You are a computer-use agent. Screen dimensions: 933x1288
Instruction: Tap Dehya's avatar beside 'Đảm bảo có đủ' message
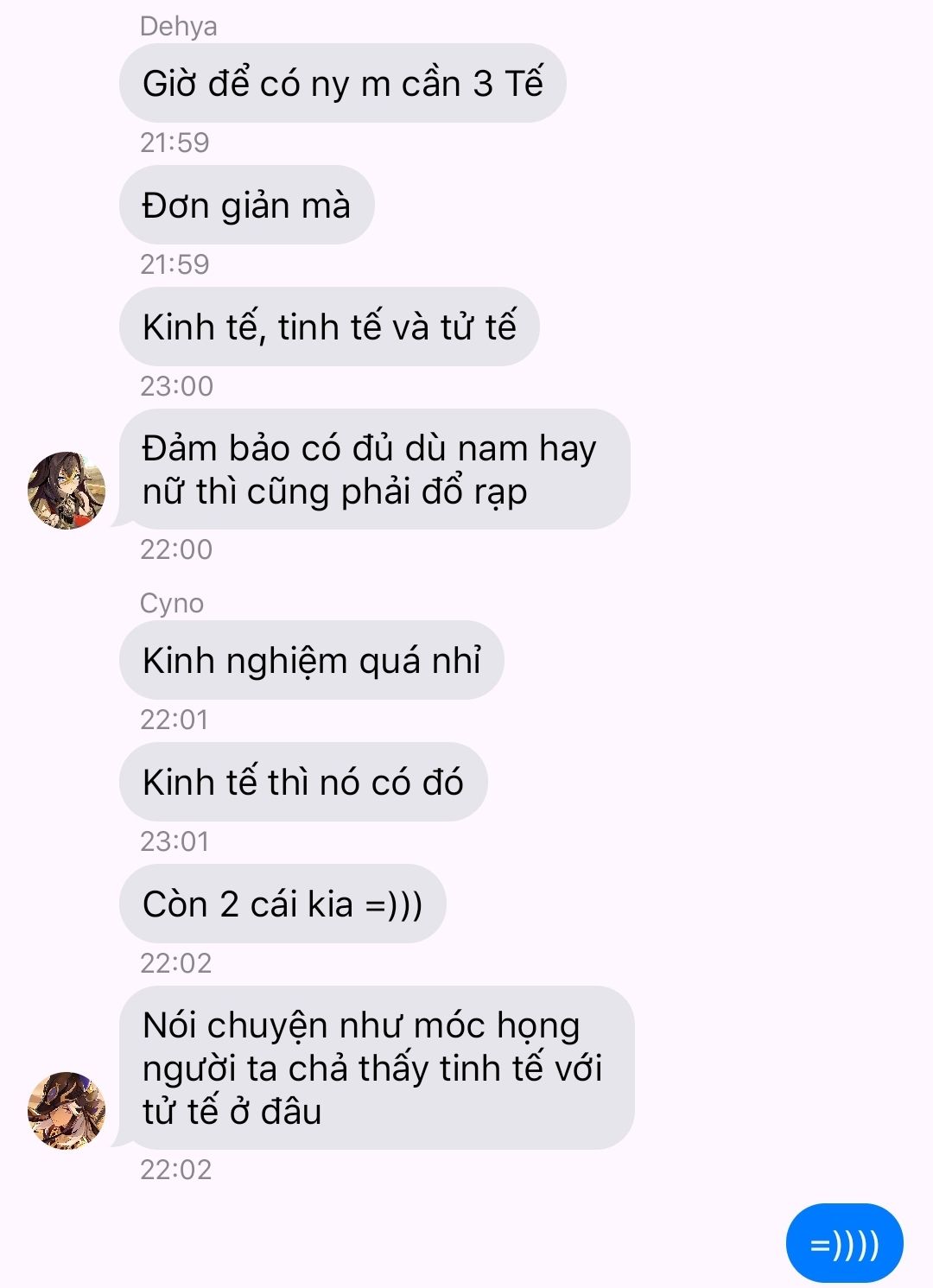(x=67, y=490)
